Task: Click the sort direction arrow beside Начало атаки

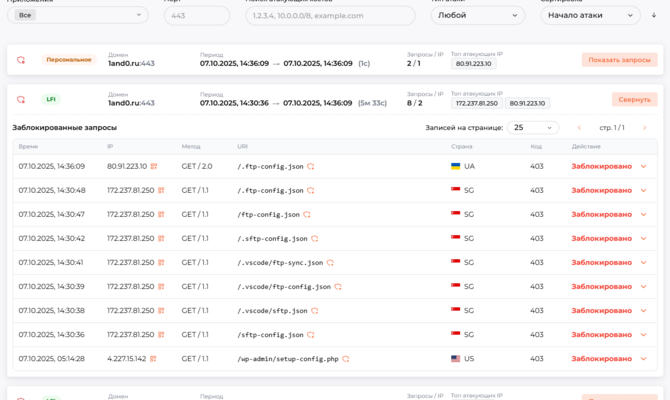Action: (x=654, y=15)
